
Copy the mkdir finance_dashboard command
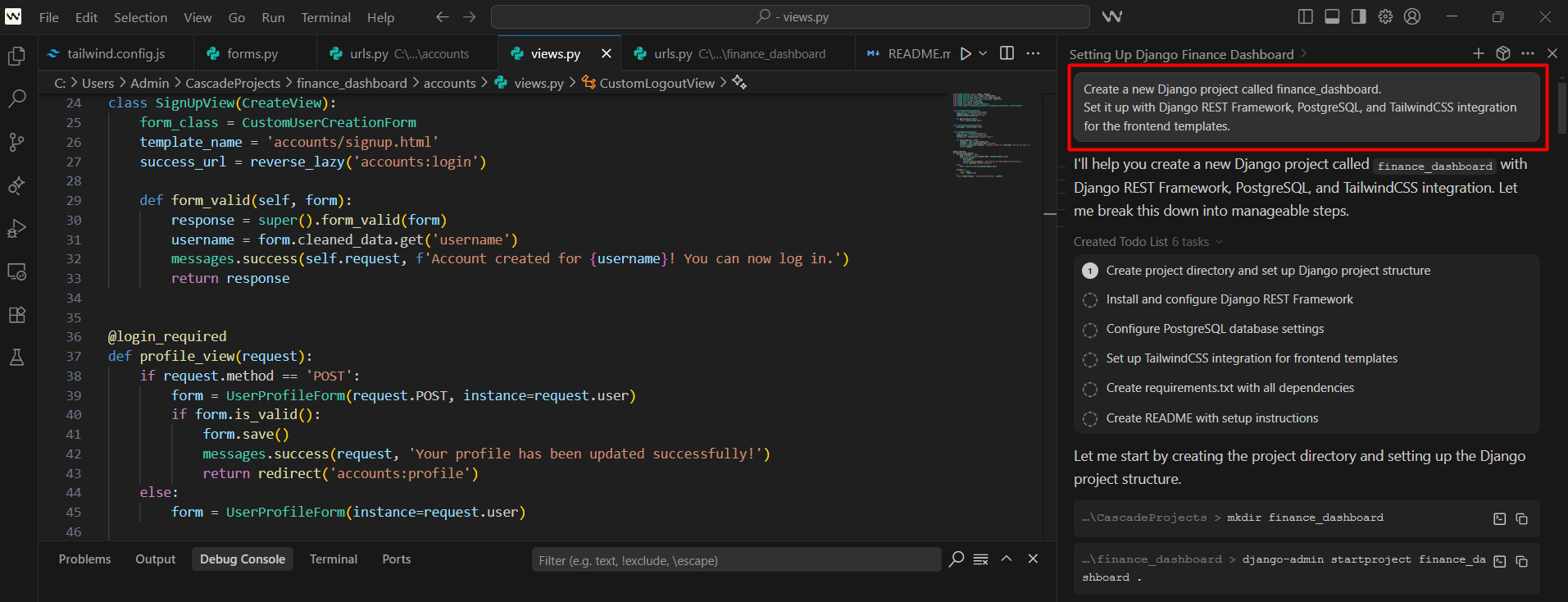coord(1522,518)
